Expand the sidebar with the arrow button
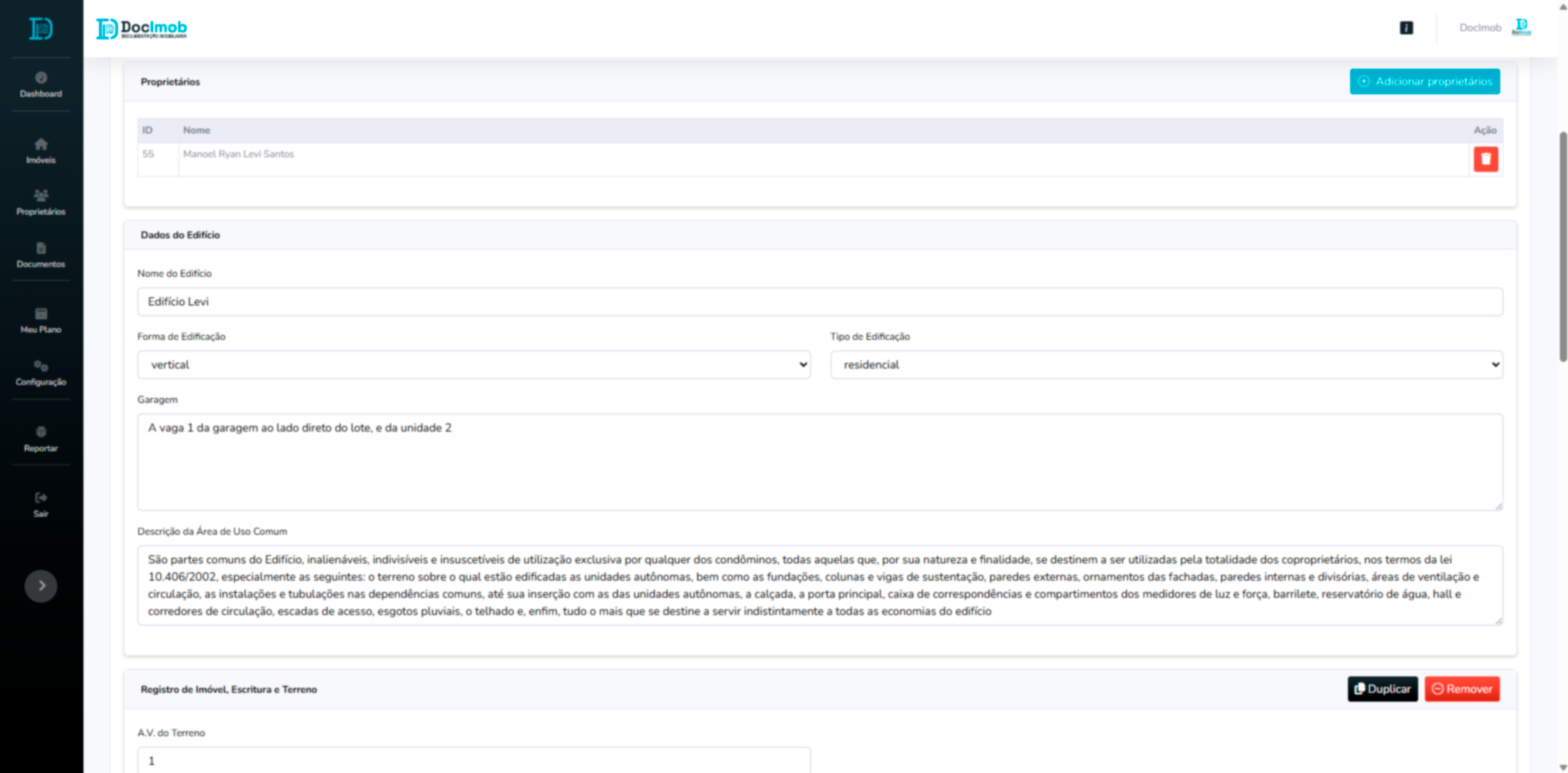The image size is (1568, 773). (x=41, y=585)
